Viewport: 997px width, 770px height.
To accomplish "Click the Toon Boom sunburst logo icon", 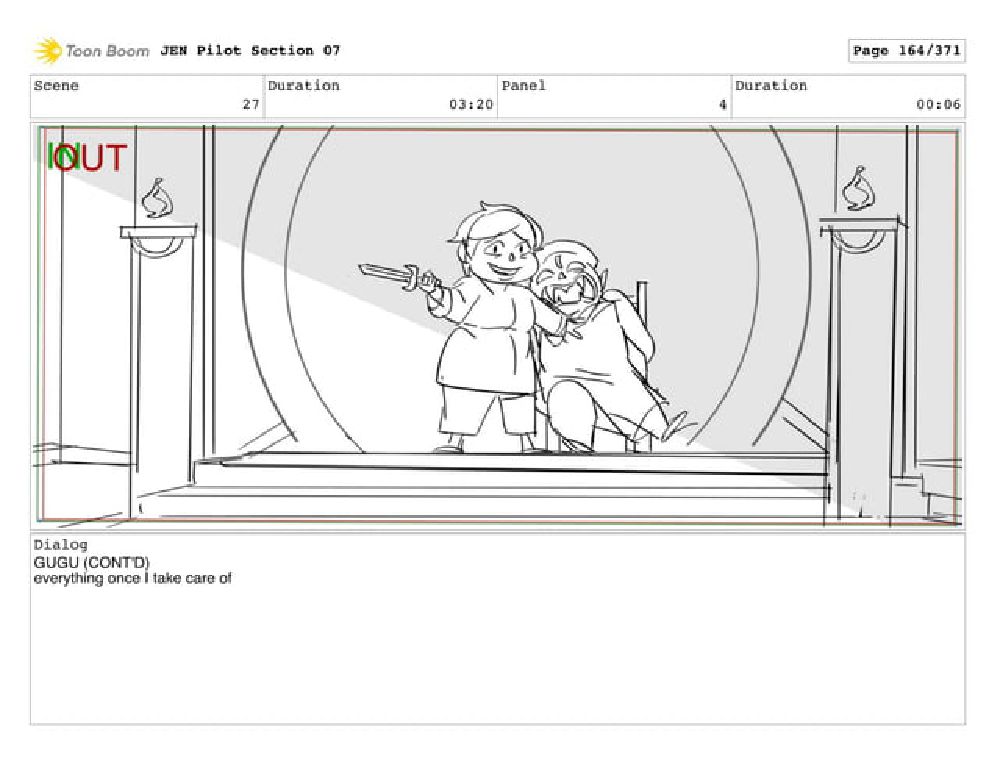I will pos(48,51).
